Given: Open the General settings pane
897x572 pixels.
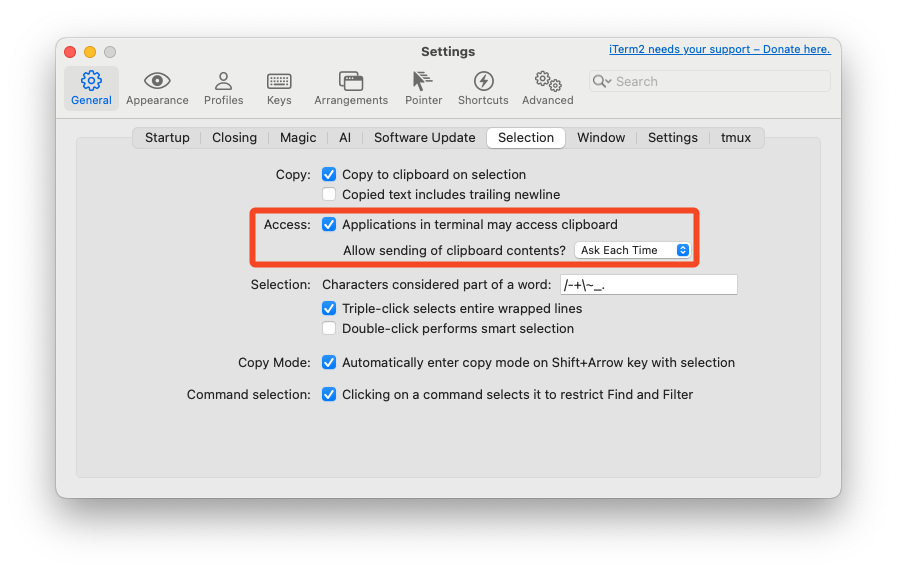Looking at the screenshot, I should pos(91,88).
